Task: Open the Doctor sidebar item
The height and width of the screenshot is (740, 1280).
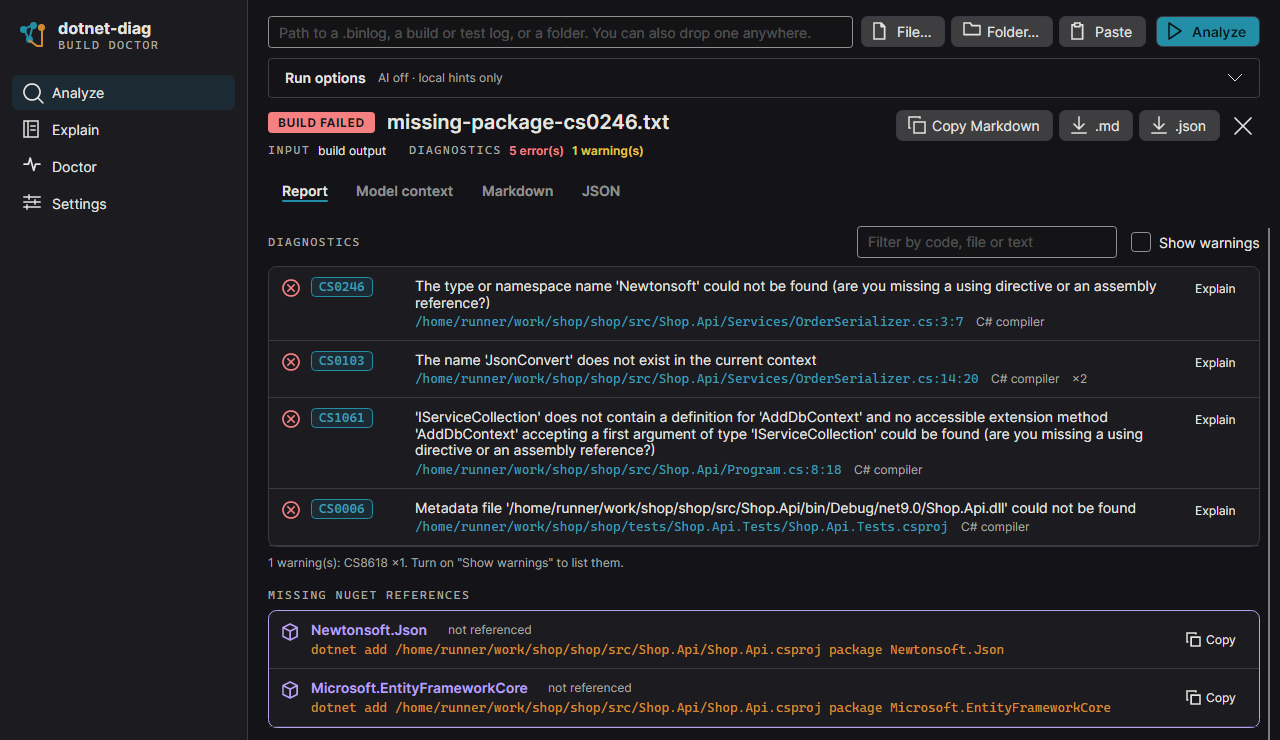Action: [x=123, y=166]
